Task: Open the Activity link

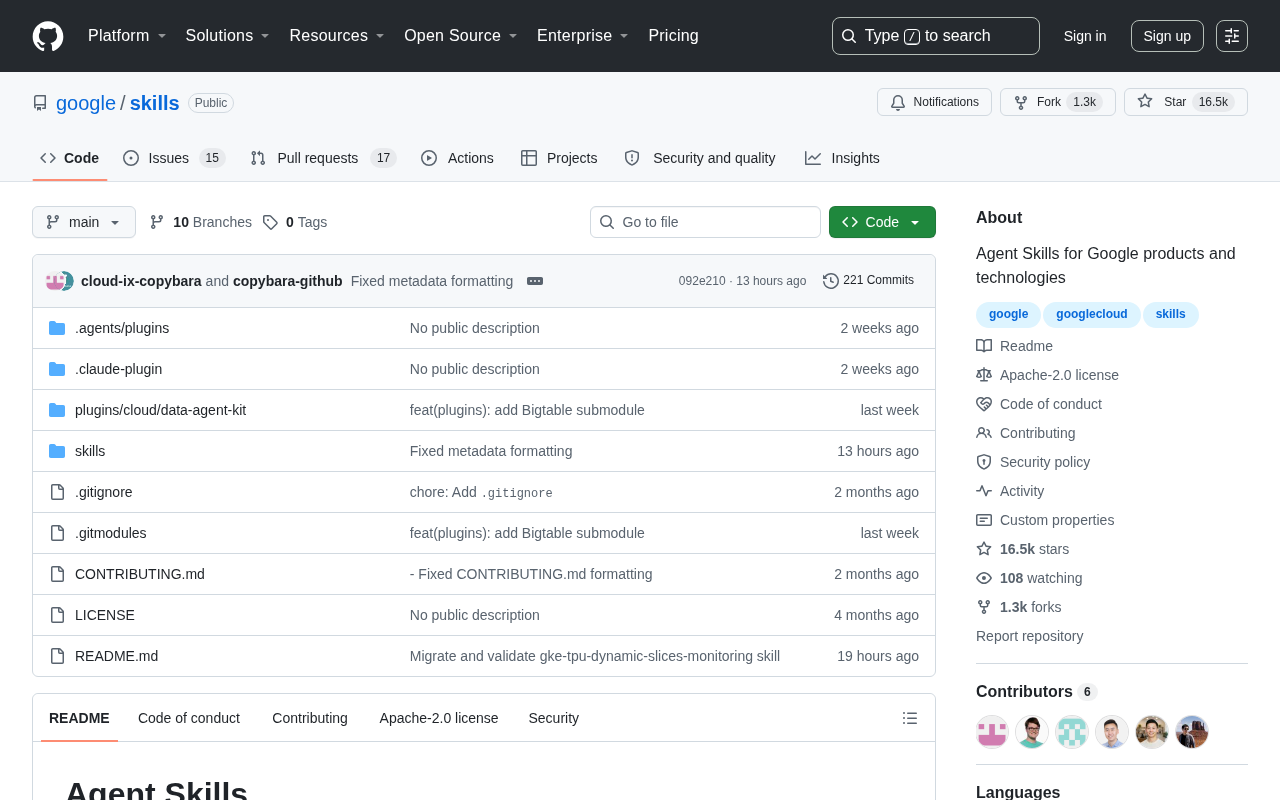Action: (1010, 491)
